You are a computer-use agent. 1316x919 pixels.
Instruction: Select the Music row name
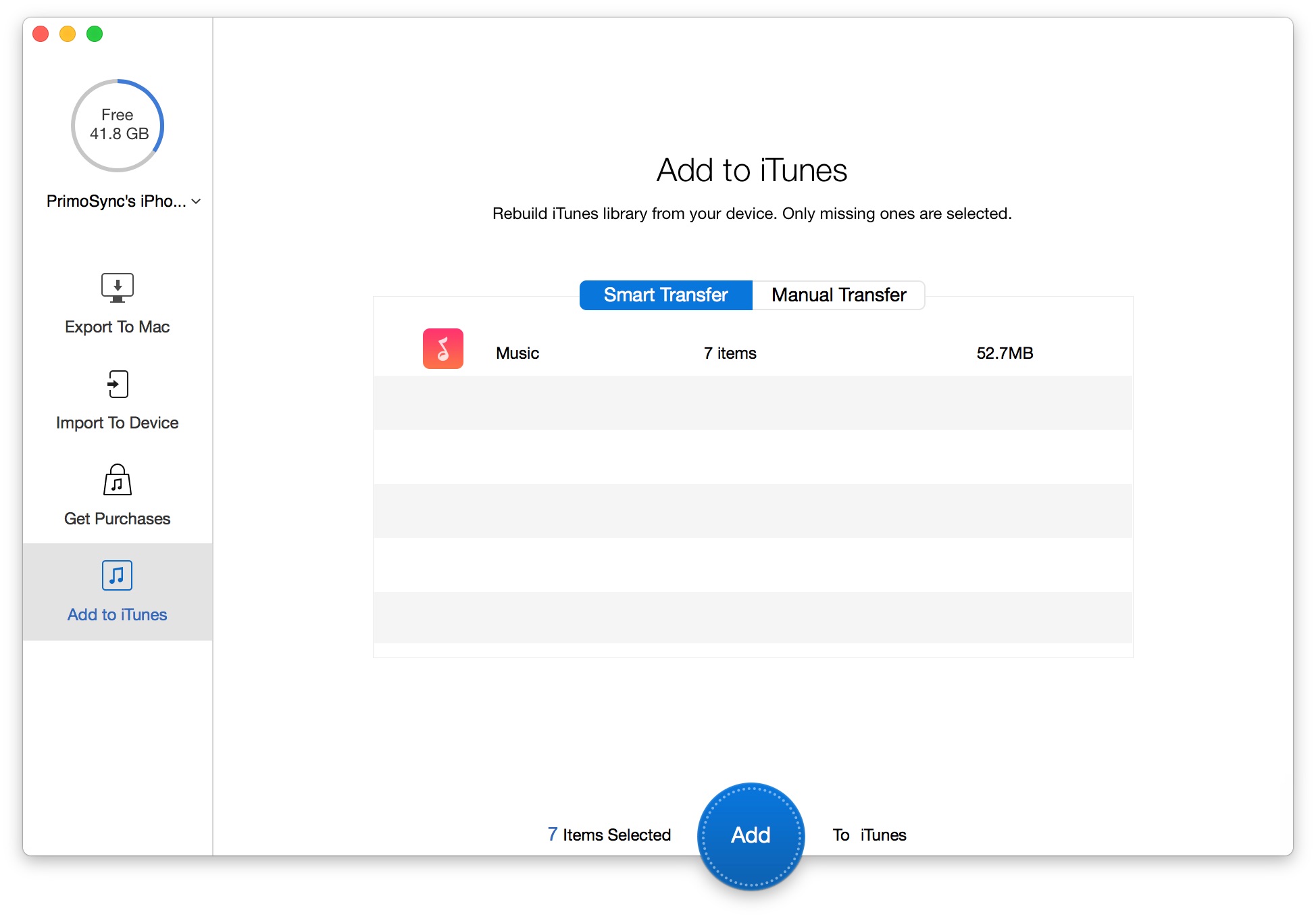(517, 353)
